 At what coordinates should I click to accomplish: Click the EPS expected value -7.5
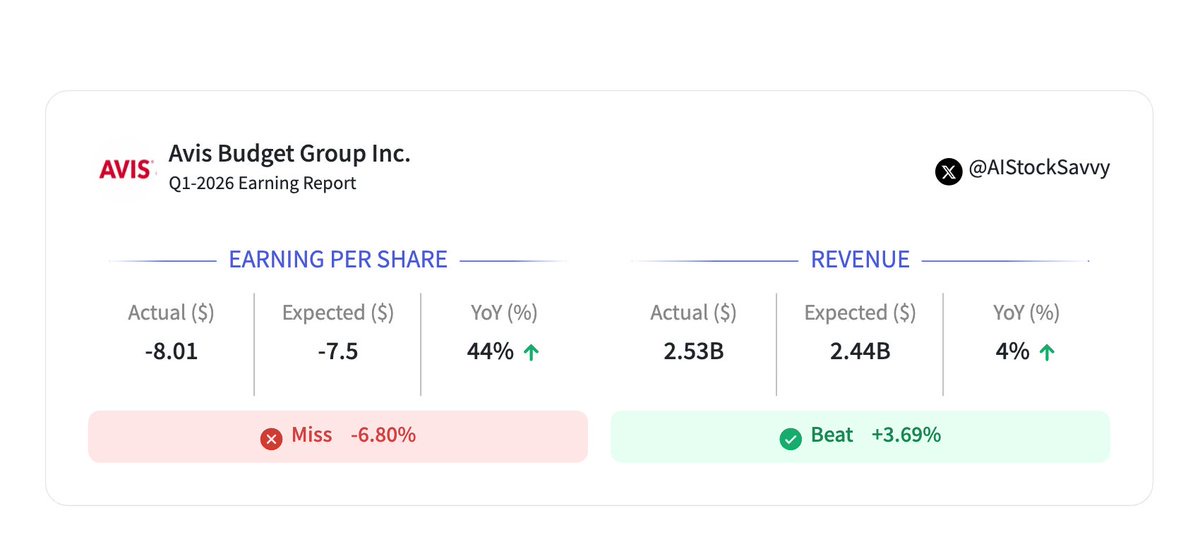(x=337, y=352)
